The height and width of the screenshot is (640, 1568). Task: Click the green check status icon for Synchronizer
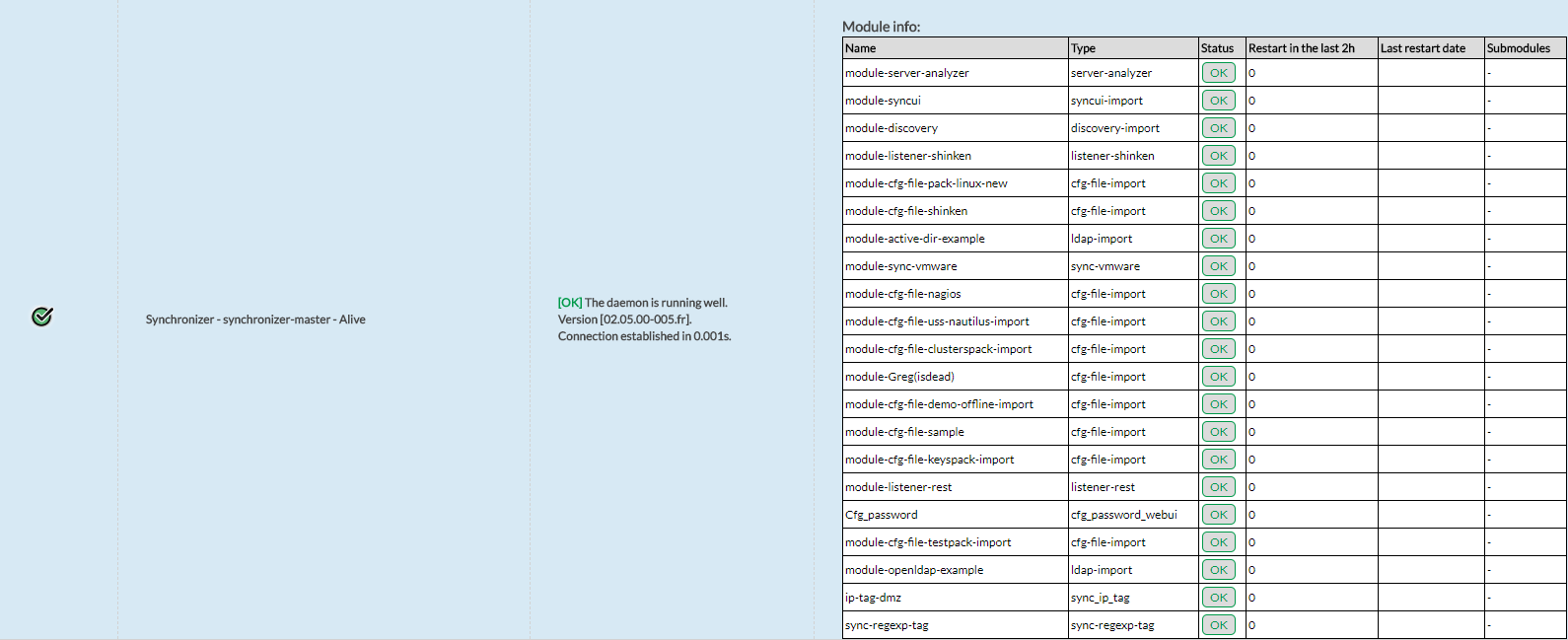(x=41, y=317)
